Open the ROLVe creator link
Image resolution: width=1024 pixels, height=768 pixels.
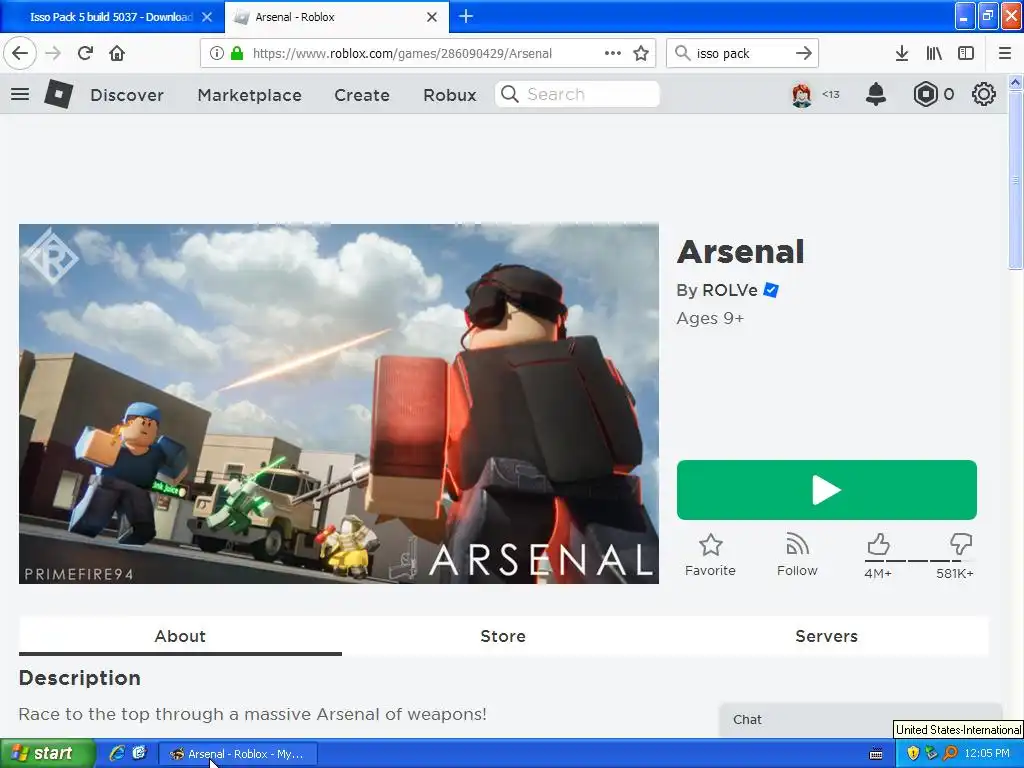[x=729, y=290]
